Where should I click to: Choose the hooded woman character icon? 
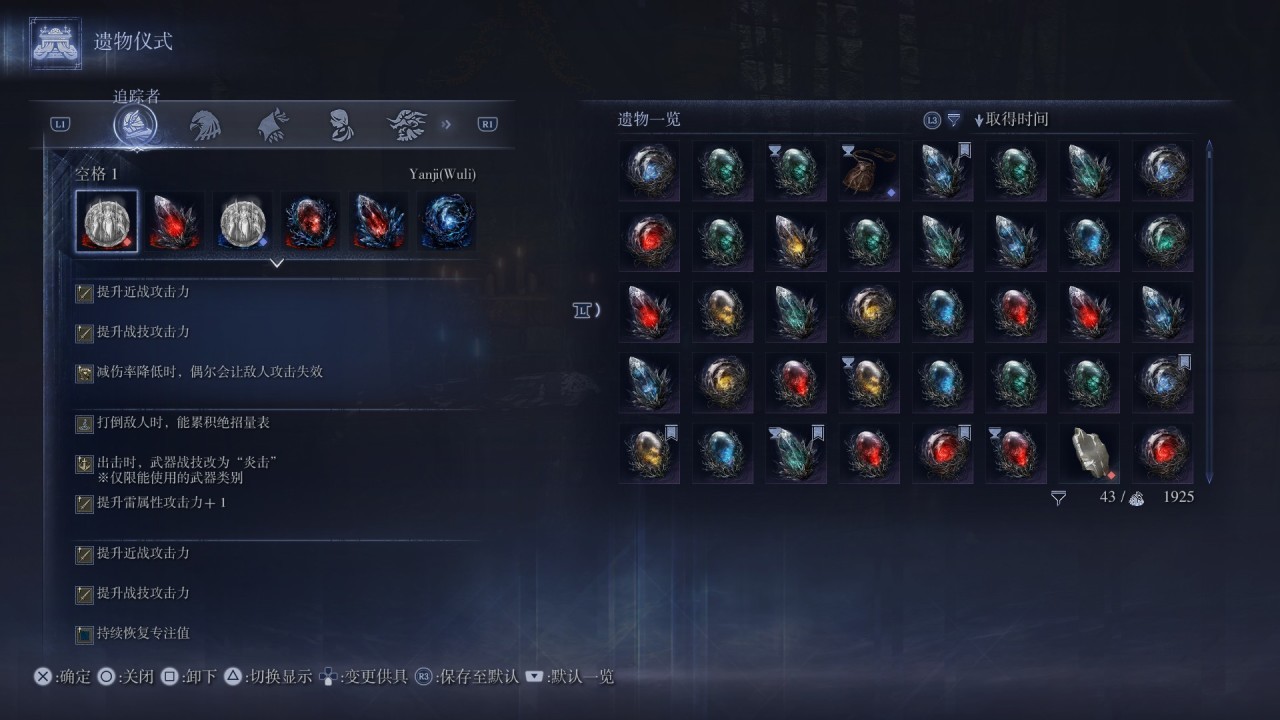pos(341,125)
